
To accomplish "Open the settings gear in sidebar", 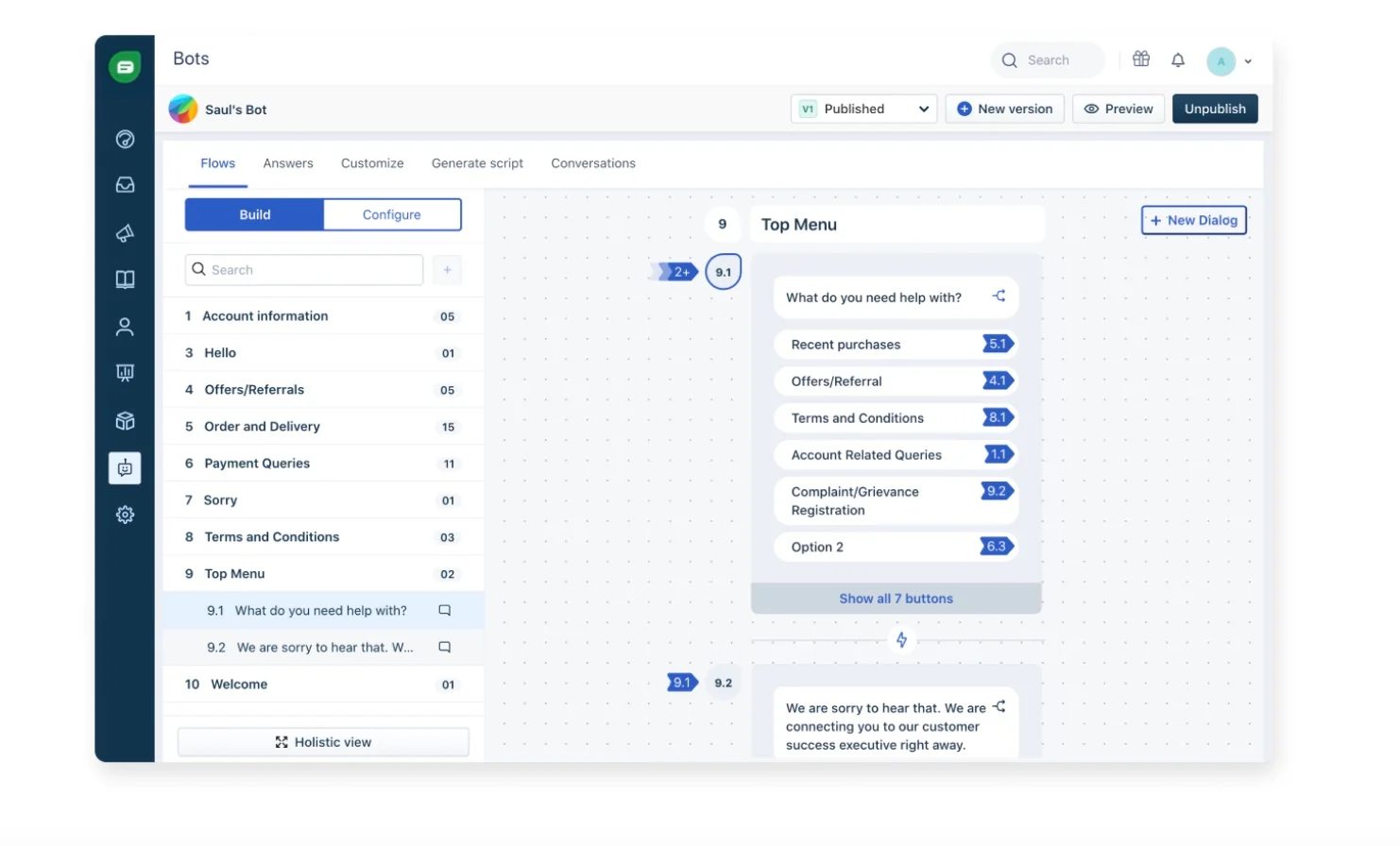I will pos(125,515).
